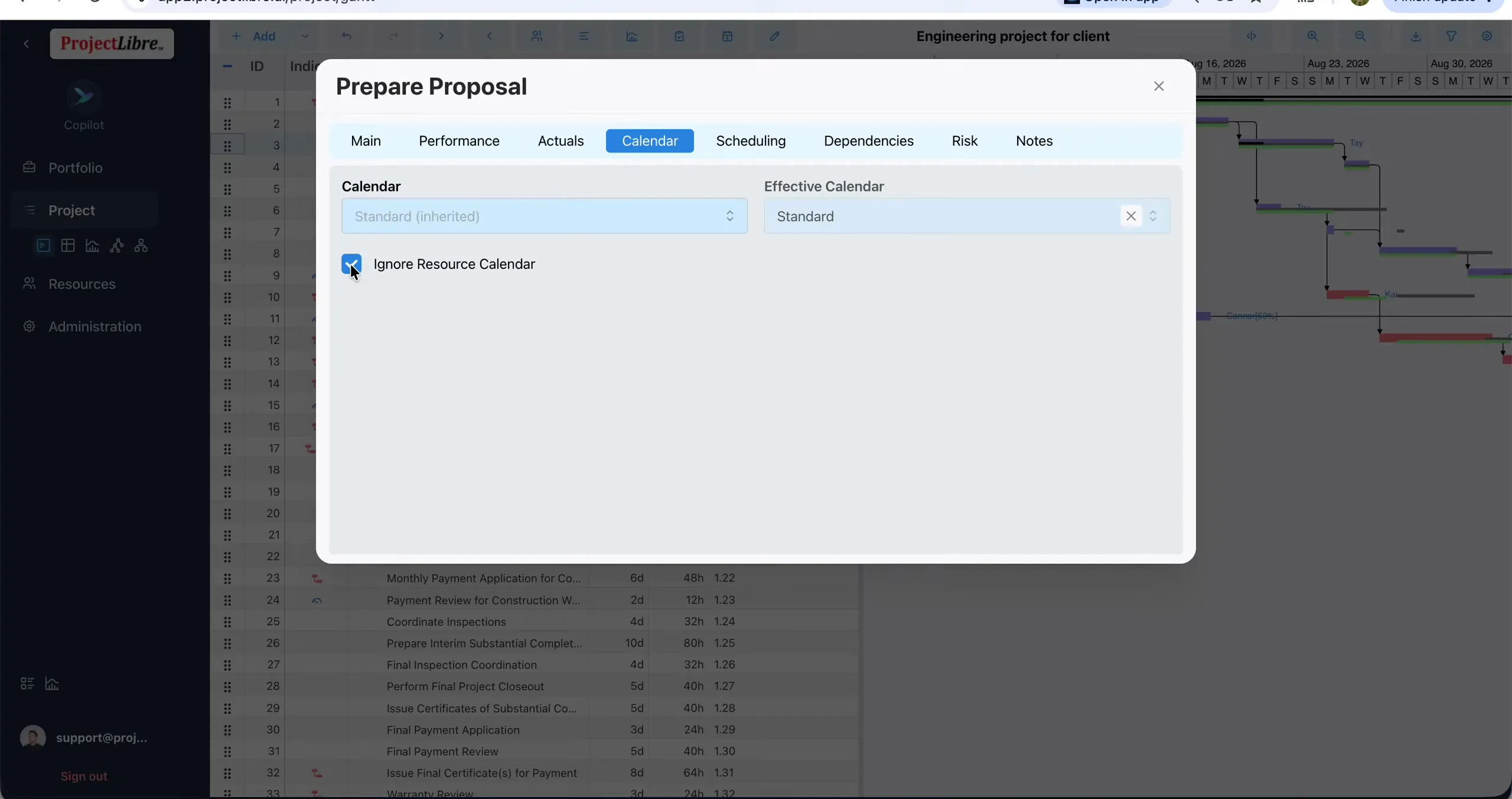Open settings gear in top toolbar
The height and width of the screenshot is (799, 1512).
coord(1487,36)
